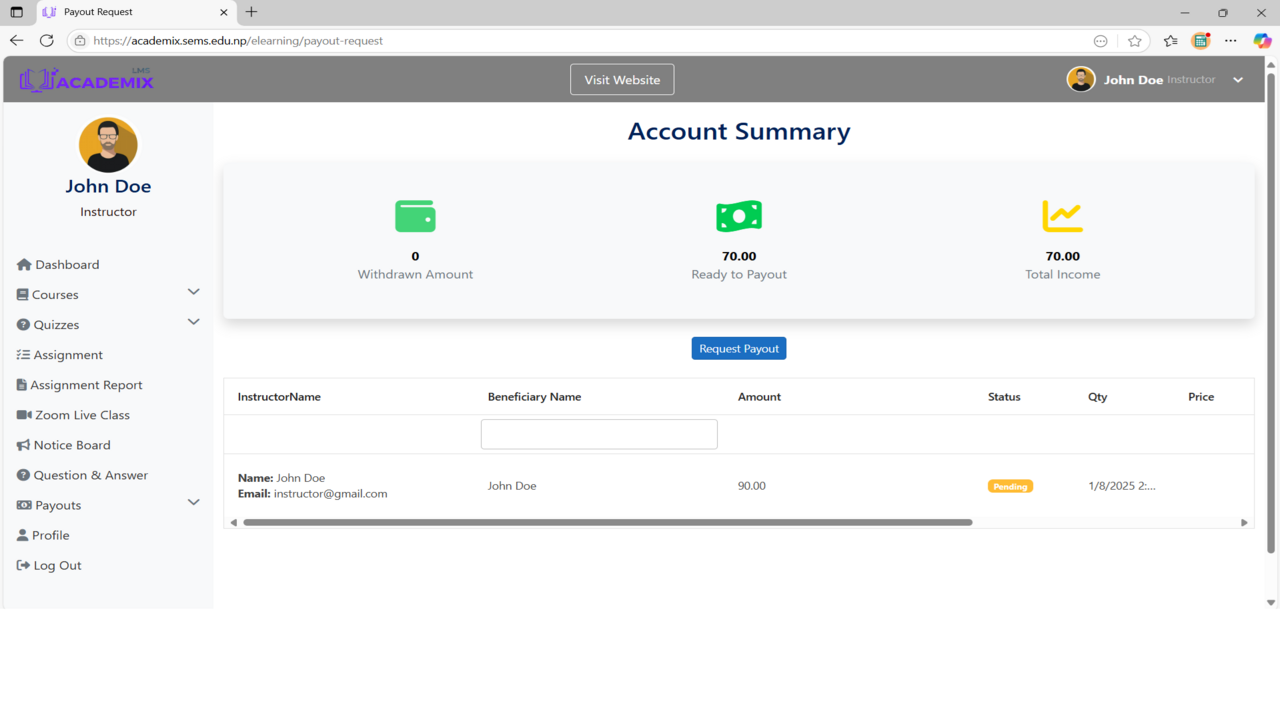Viewport: 1280px width, 720px height.
Task: Open the Profile page
Action: coord(50,535)
